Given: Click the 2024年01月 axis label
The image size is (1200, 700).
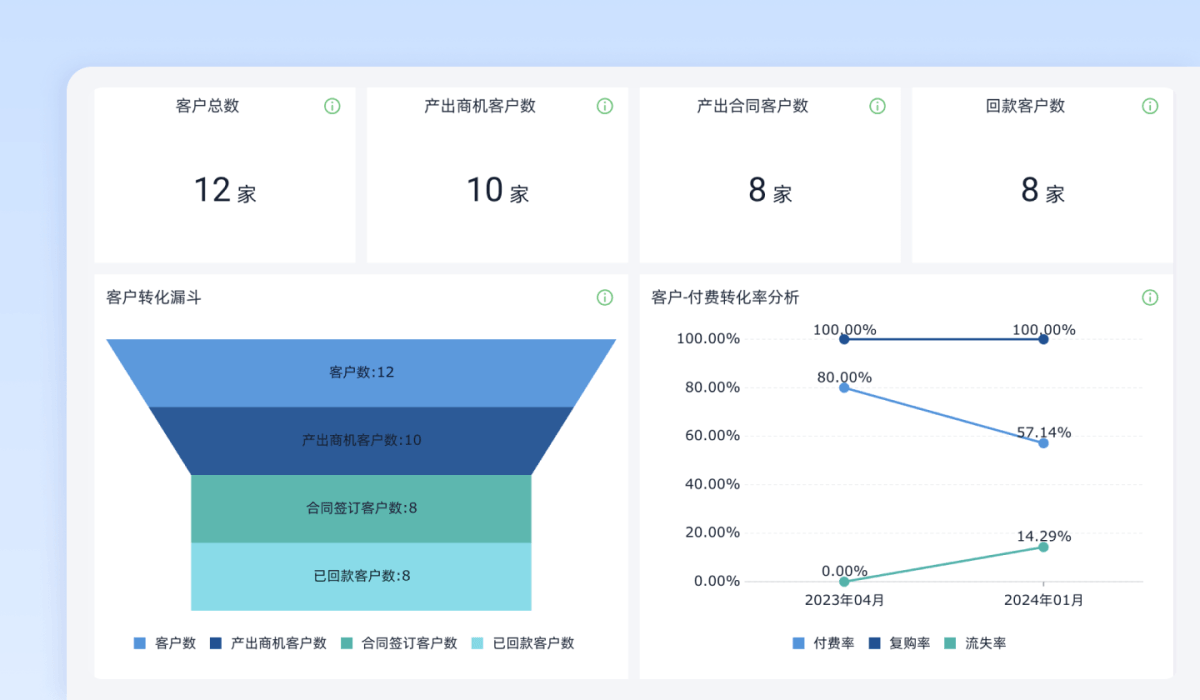Looking at the screenshot, I should [1043, 601].
